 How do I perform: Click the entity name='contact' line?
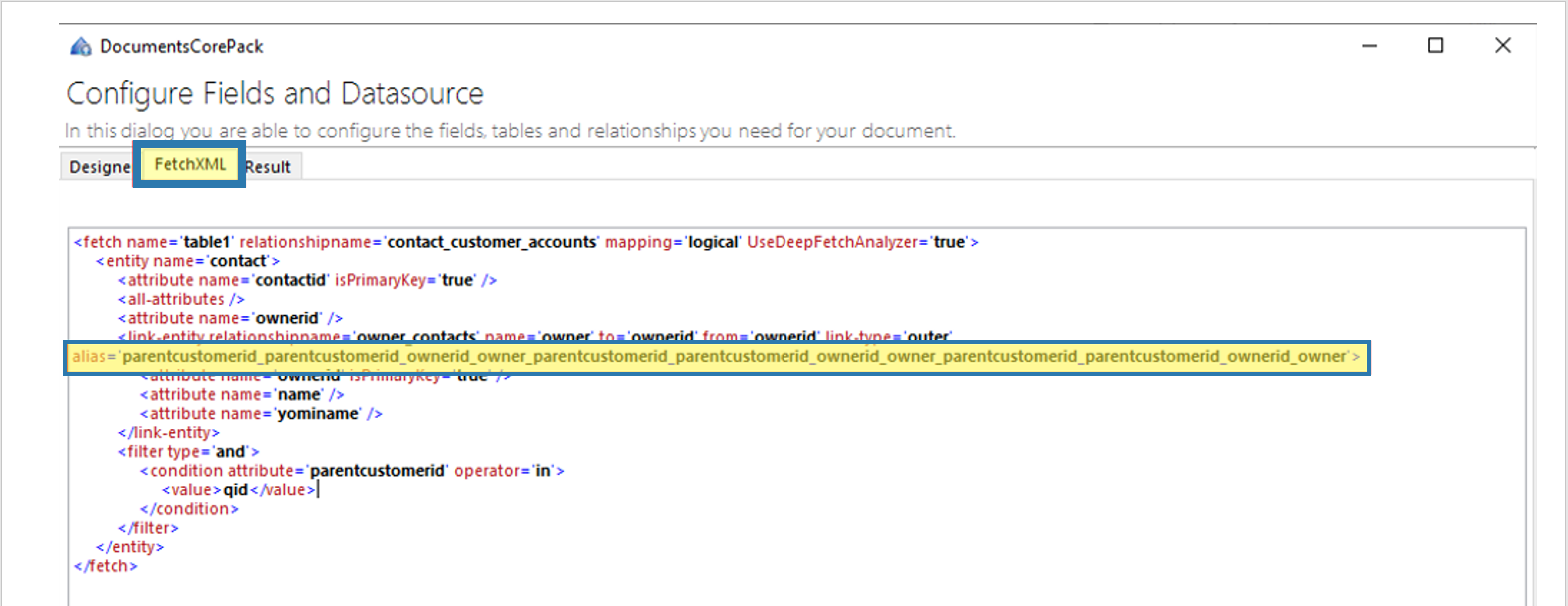[187, 261]
